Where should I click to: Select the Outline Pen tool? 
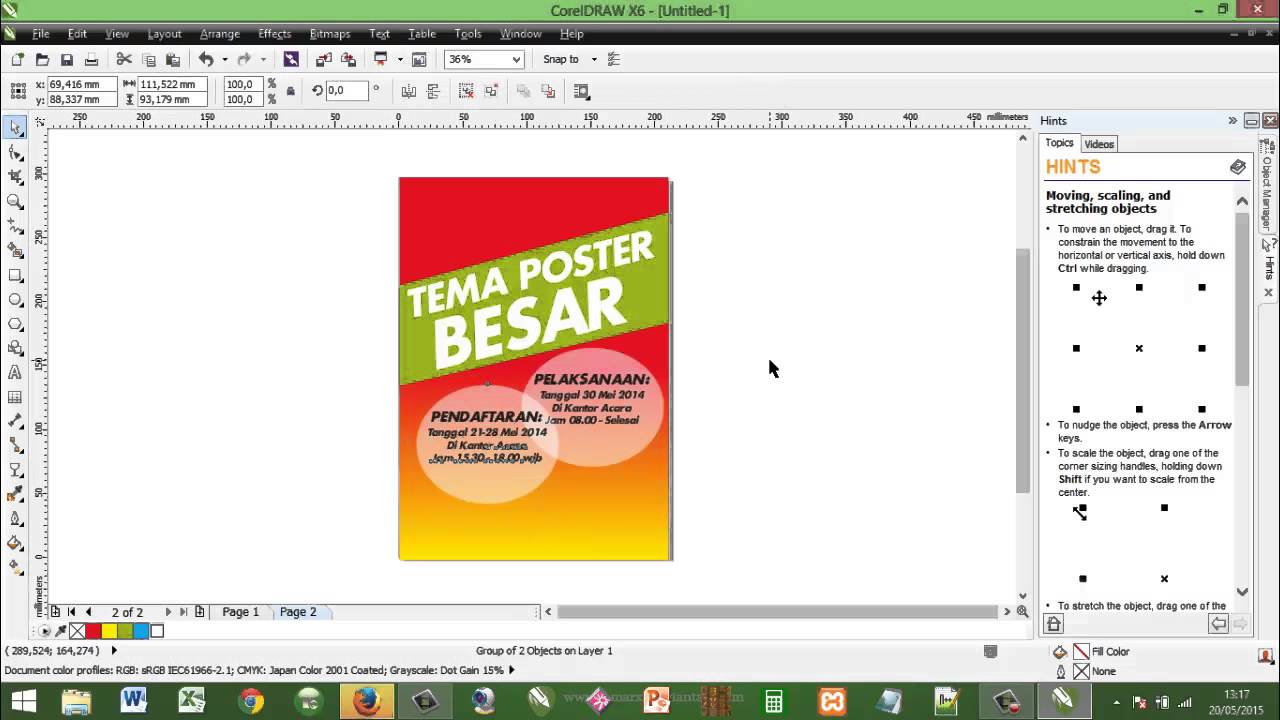pyautogui.click(x=15, y=519)
